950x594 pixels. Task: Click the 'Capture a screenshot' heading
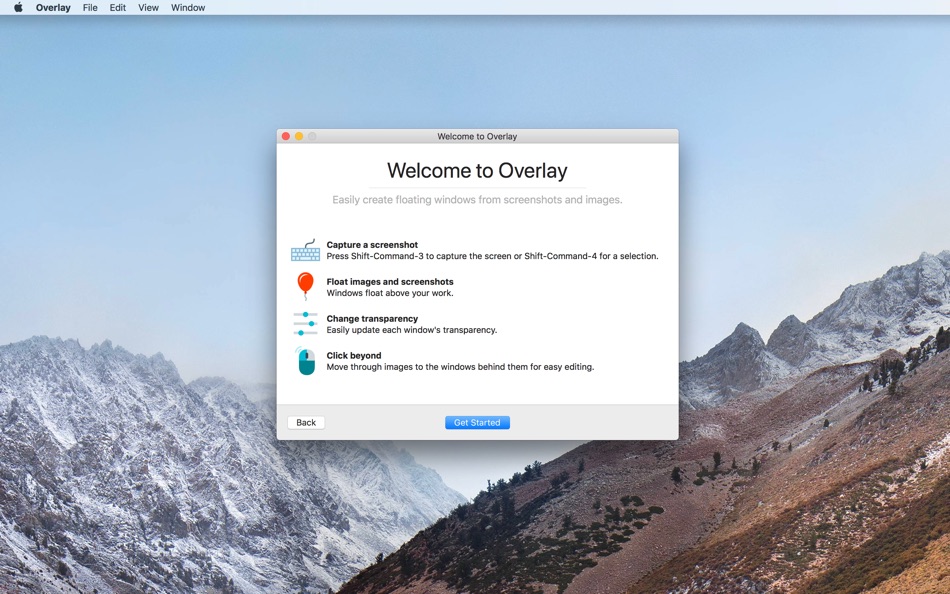click(372, 245)
